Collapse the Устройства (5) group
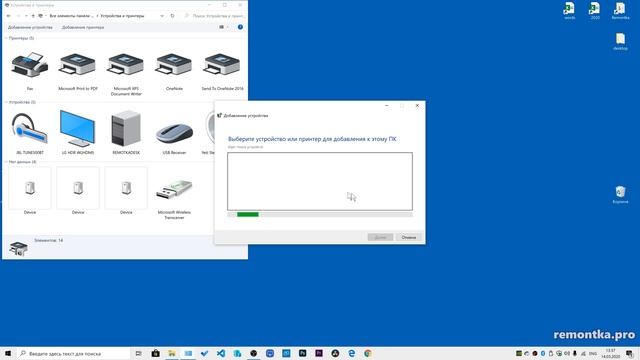This screenshot has width=640, height=360. click(x=6, y=102)
